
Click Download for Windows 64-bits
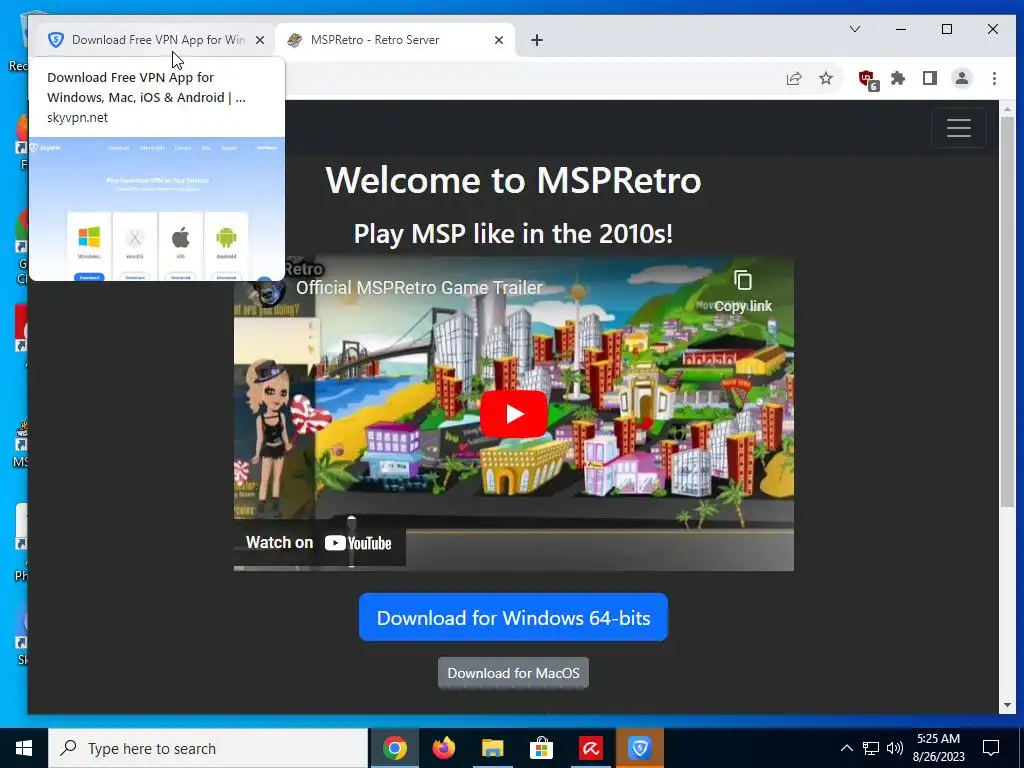tap(513, 617)
